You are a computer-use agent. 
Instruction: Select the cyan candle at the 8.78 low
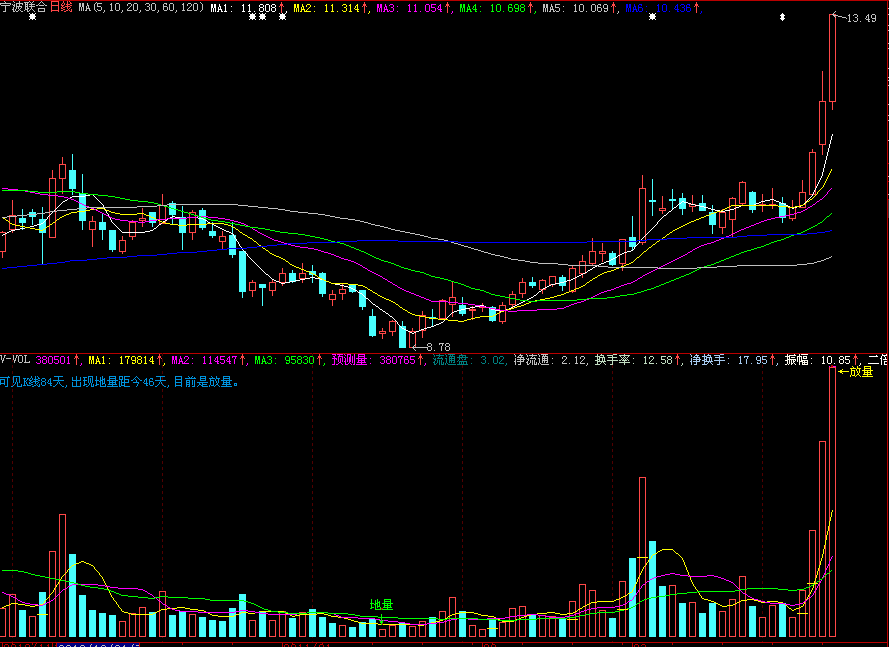[x=403, y=336]
